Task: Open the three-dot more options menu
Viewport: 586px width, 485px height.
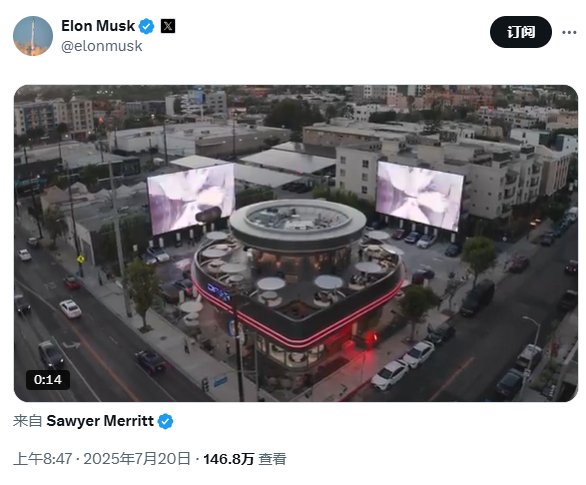Action: point(569,32)
